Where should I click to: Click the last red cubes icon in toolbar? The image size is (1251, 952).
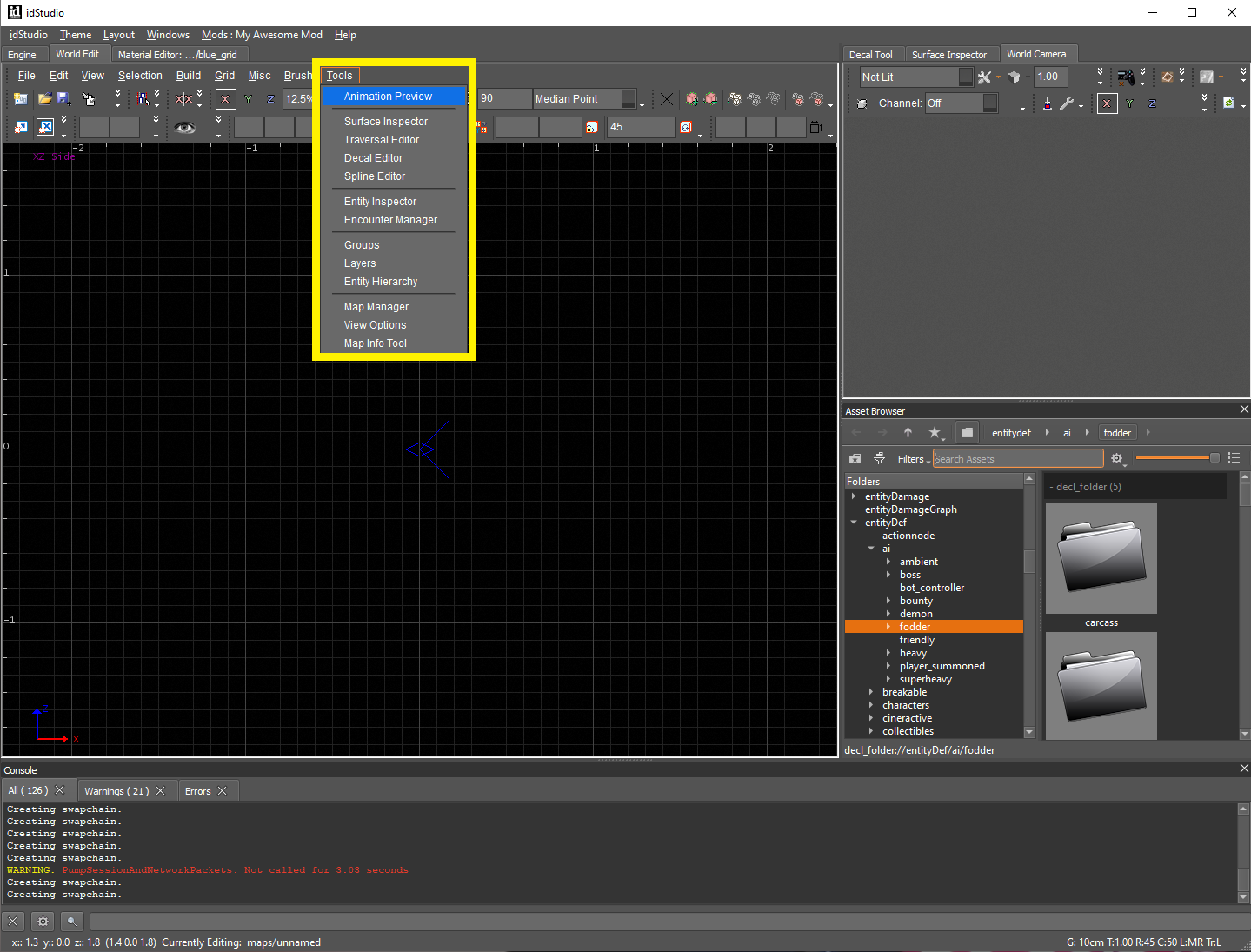coord(816,99)
